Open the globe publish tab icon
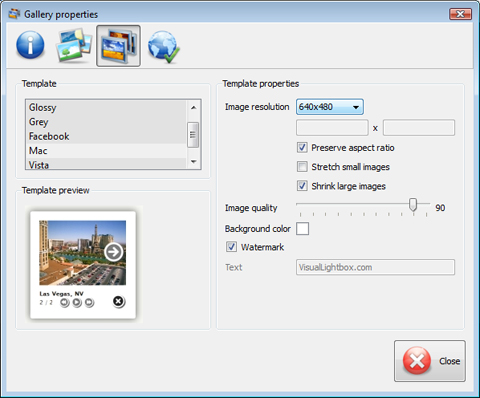Viewport: 480px width, 398px height. click(x=163, y=47)
